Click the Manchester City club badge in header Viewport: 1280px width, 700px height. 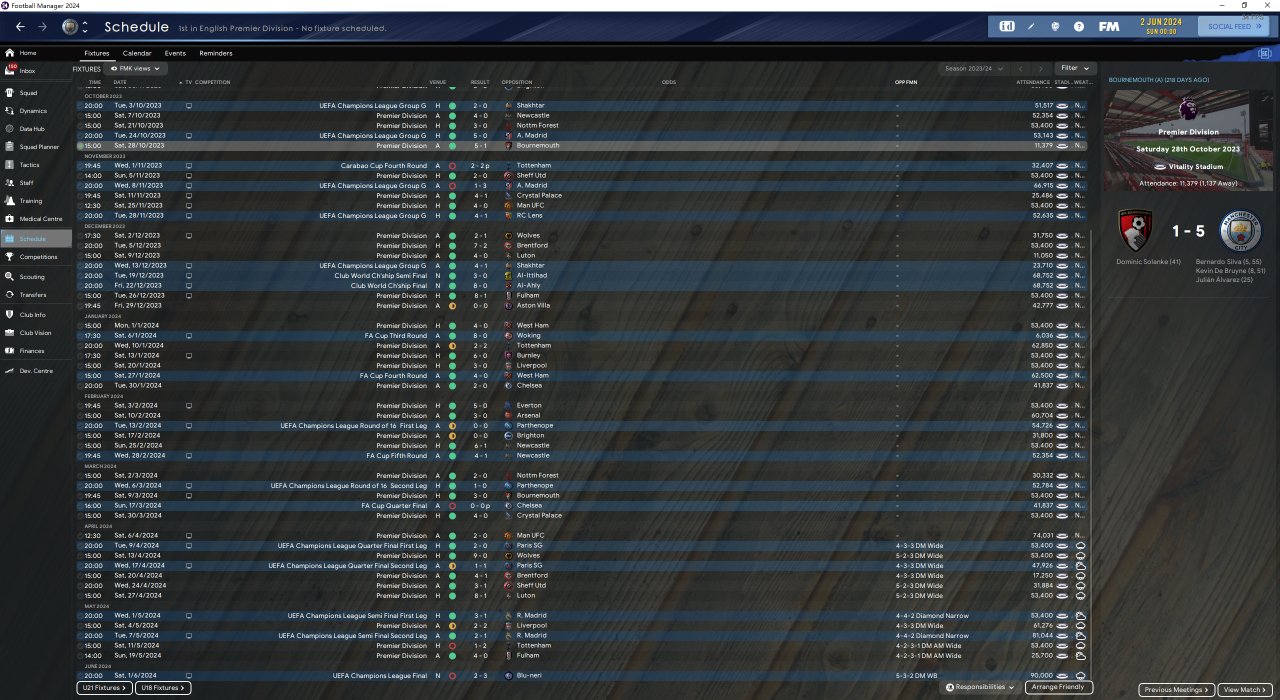[69, 27]
